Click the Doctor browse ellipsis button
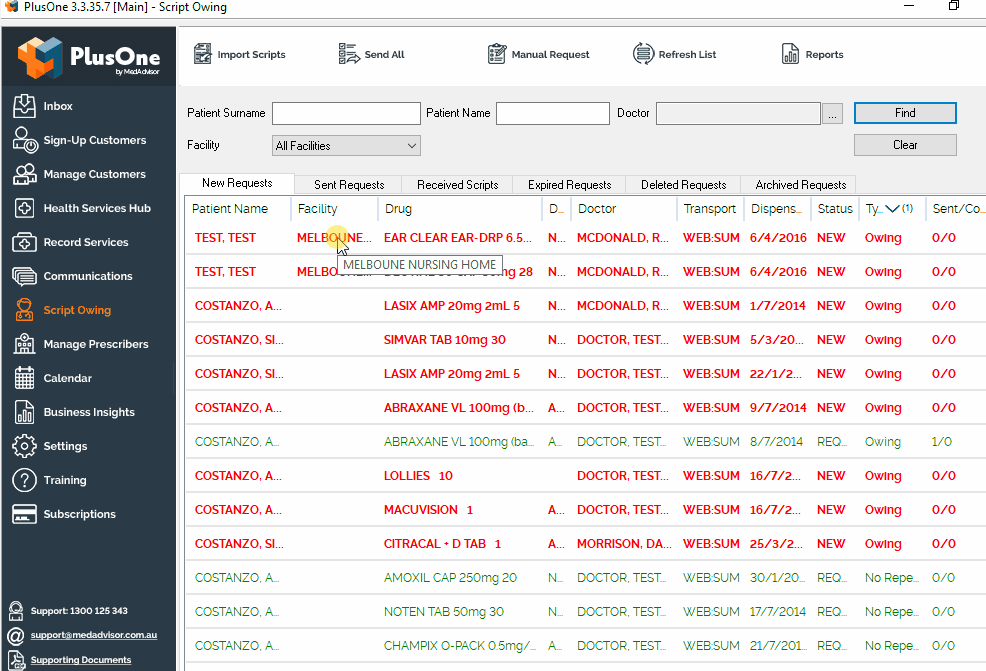 tap(833, 114)
